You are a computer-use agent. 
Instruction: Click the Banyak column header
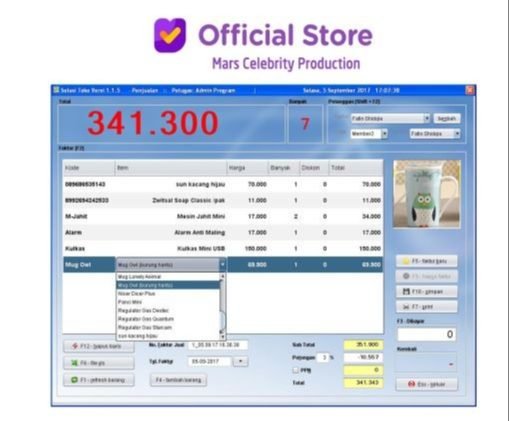[x=284, y=168]
